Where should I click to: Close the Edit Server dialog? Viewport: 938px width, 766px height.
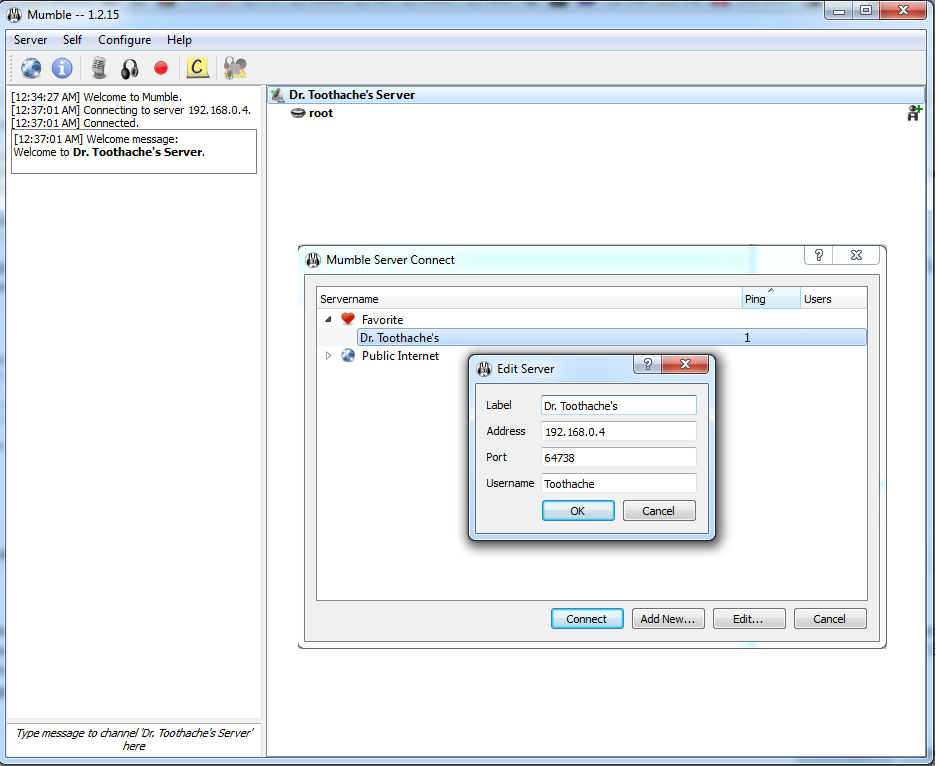click(x=686, y=364)
